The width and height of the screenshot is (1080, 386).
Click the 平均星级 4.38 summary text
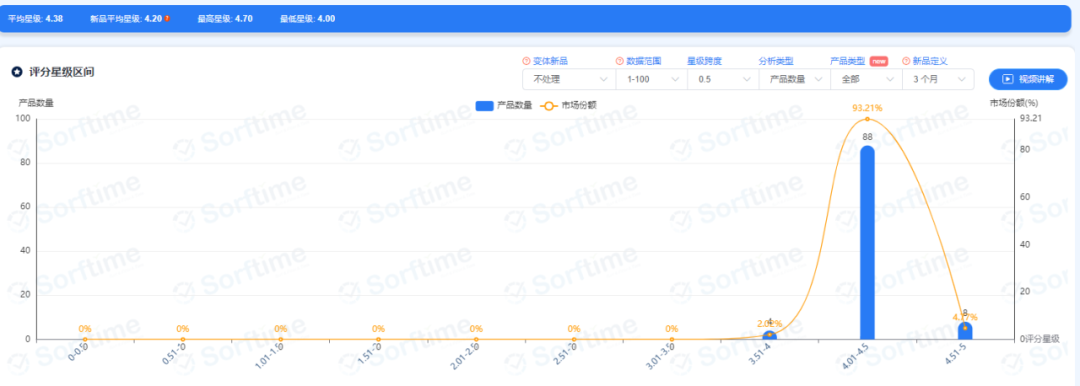pos(35,19)
